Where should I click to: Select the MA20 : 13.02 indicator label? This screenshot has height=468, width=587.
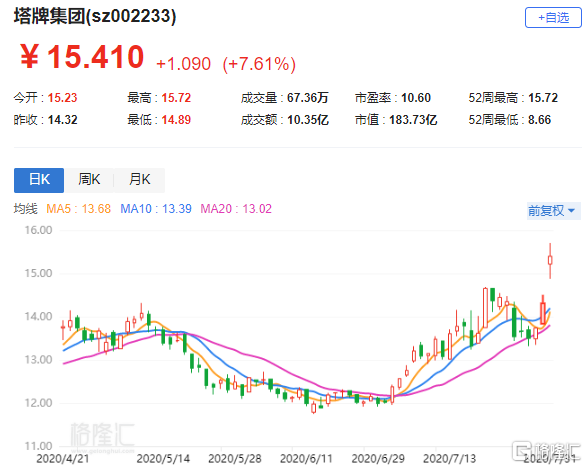236,209
